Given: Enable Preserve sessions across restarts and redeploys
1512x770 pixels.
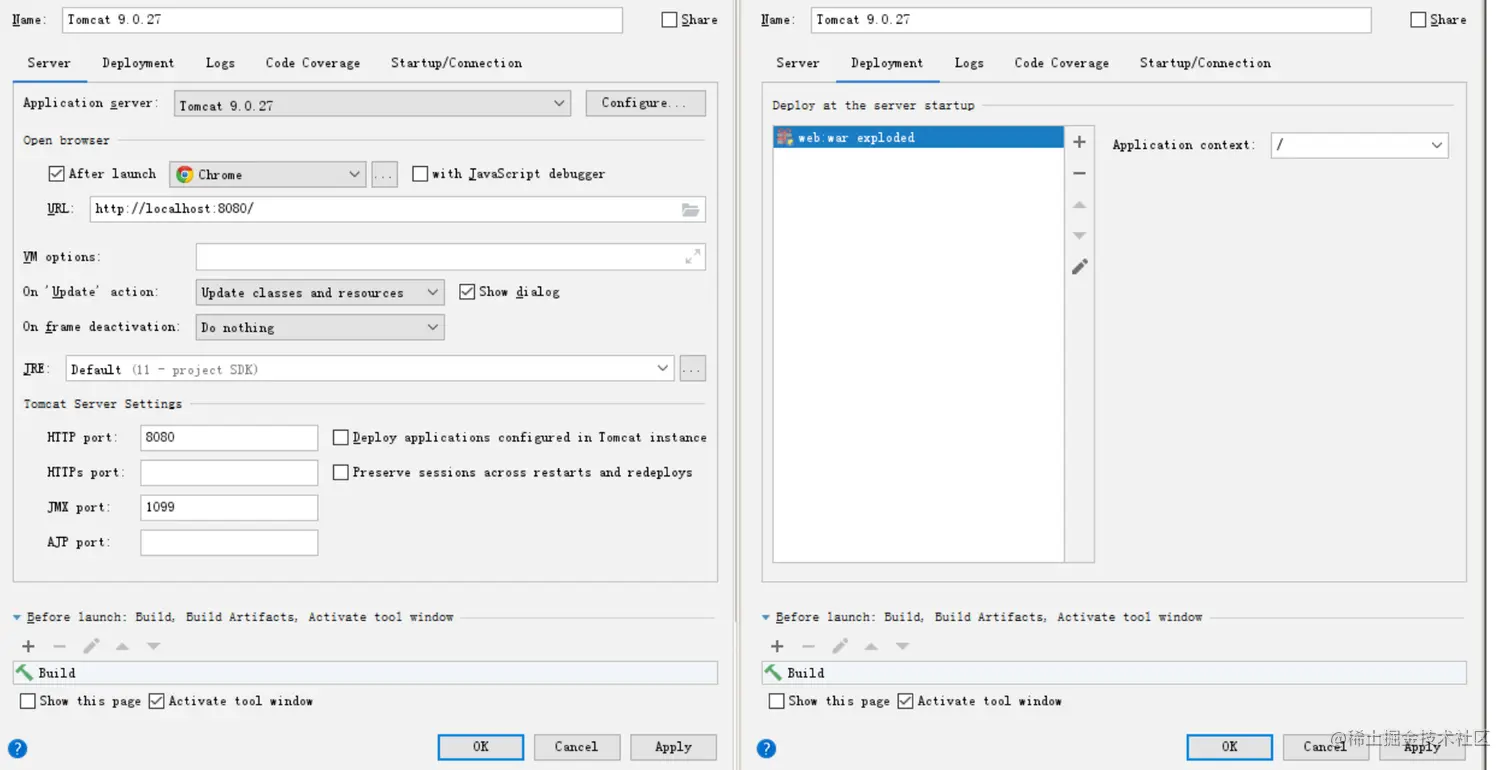Looking at the screenshot, I should (341, 472).
